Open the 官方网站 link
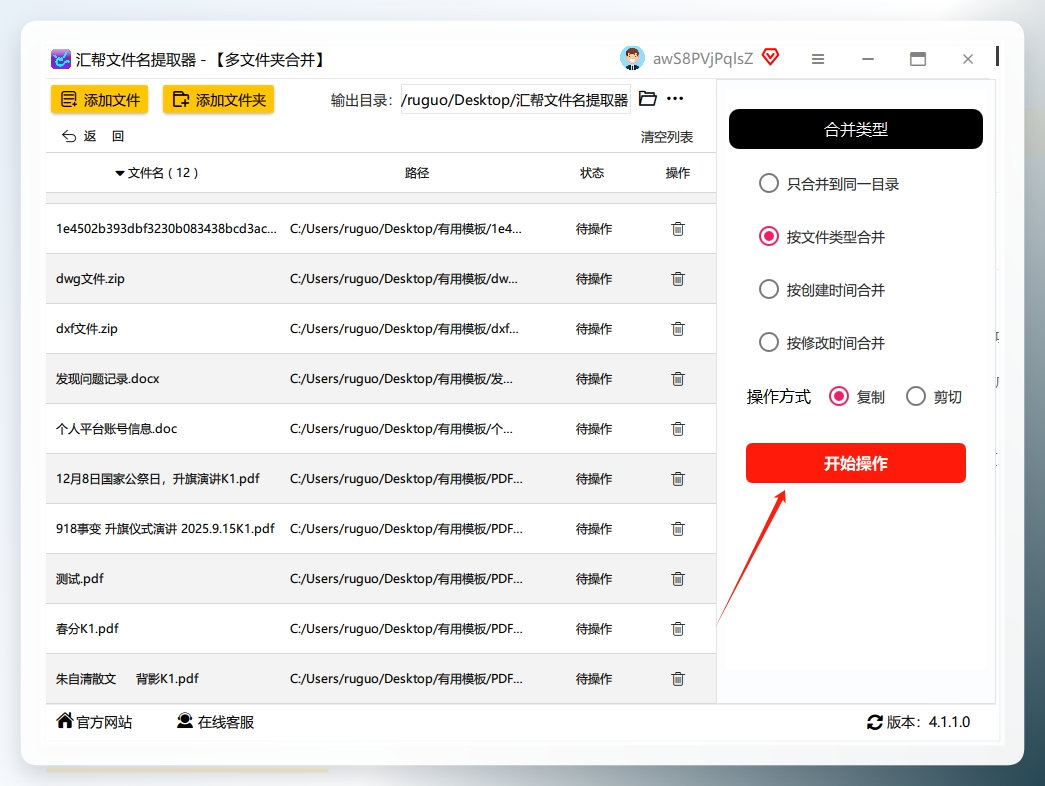 click(x=94, y=721)
